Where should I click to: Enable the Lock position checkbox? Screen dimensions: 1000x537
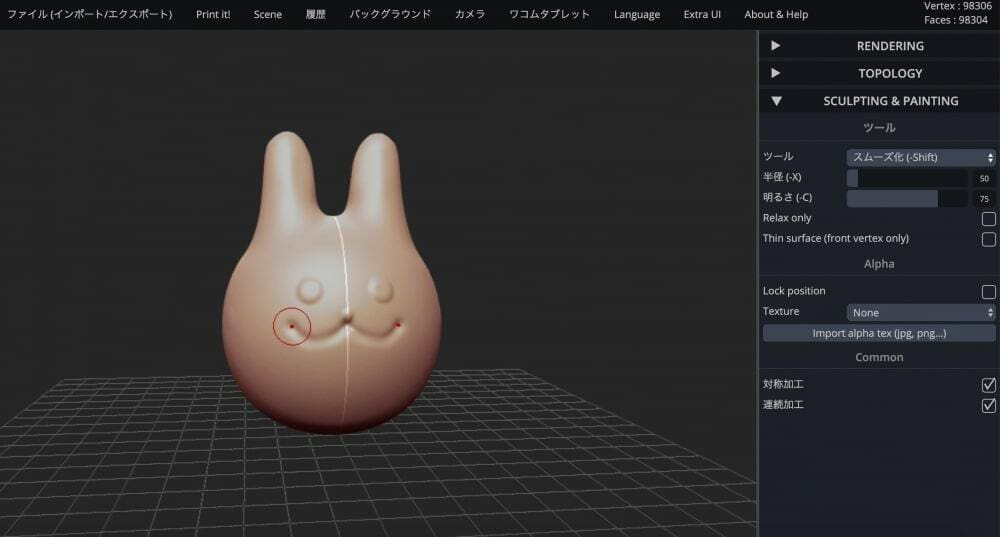click(x=989, y=291)
